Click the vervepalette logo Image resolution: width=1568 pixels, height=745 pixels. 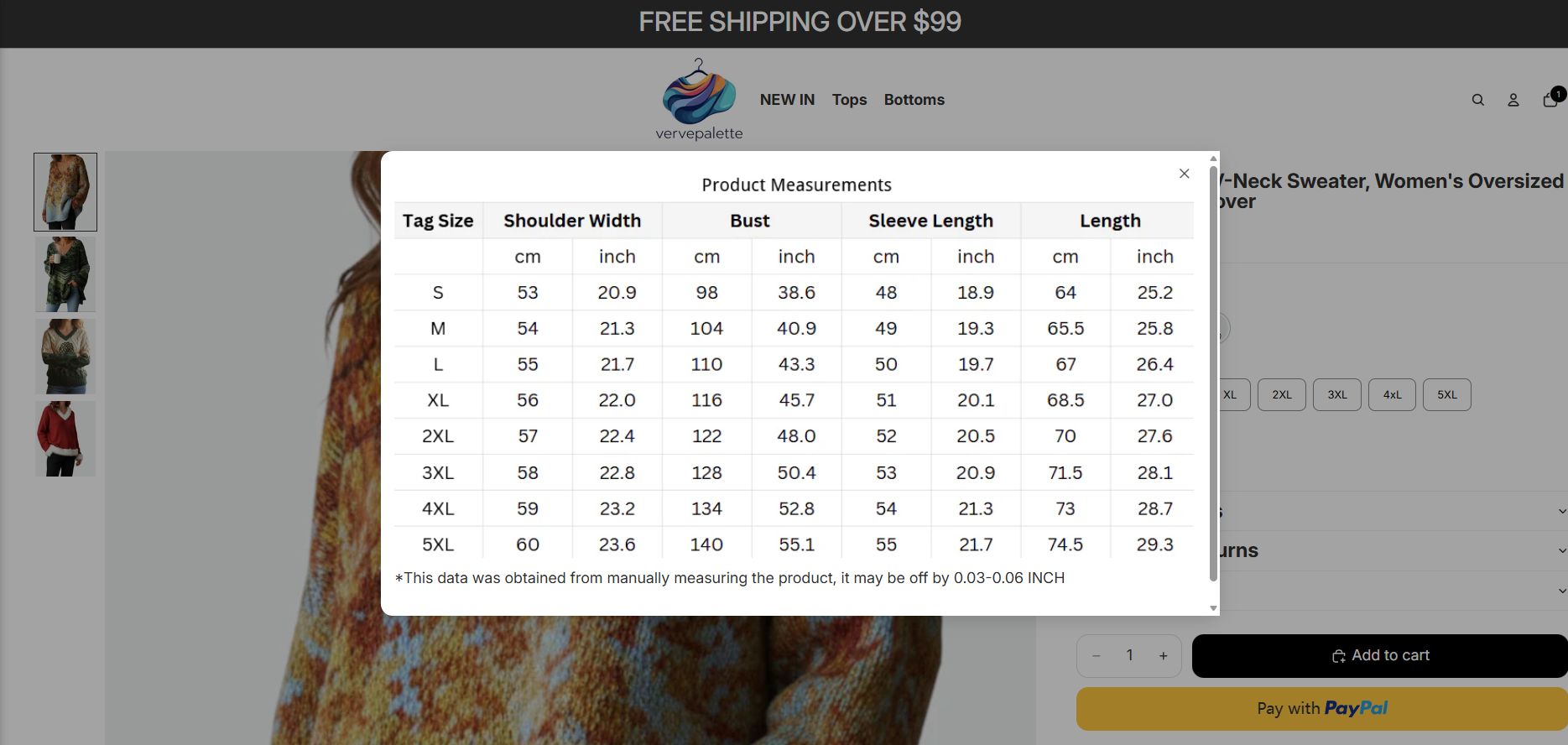pos(699,100)
